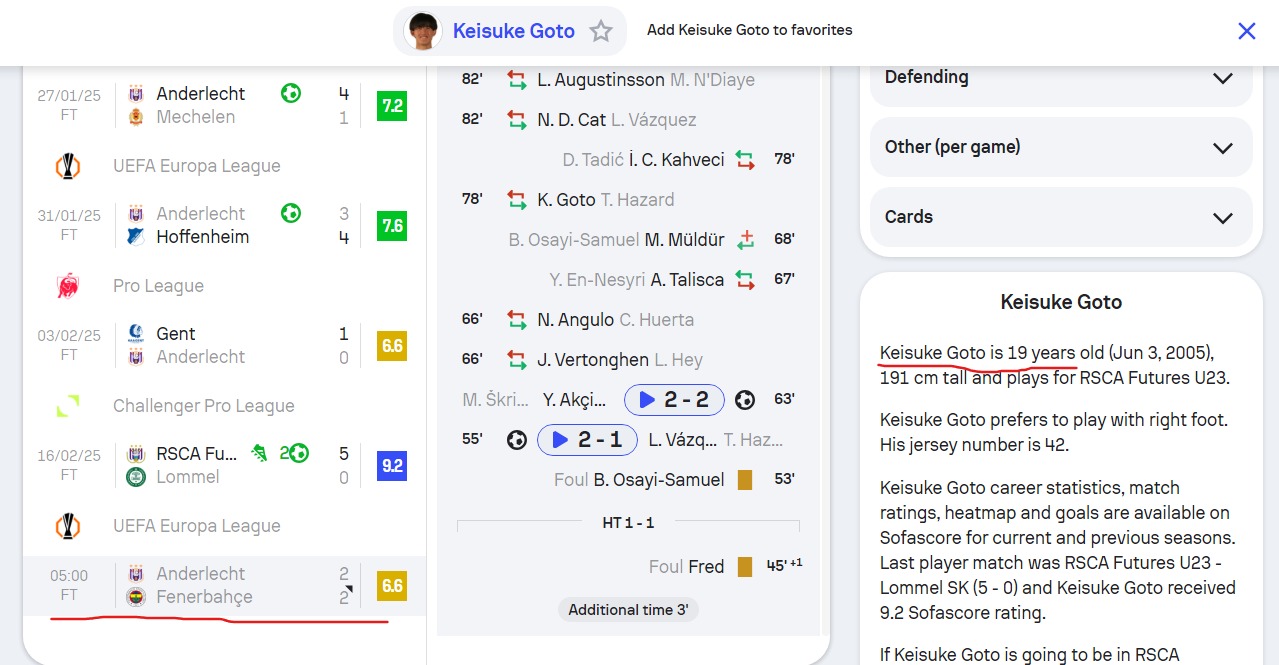The height and width of the screenshot is (665, 1279).
Task: Open the Pro League competition logo
Action: 67,286
